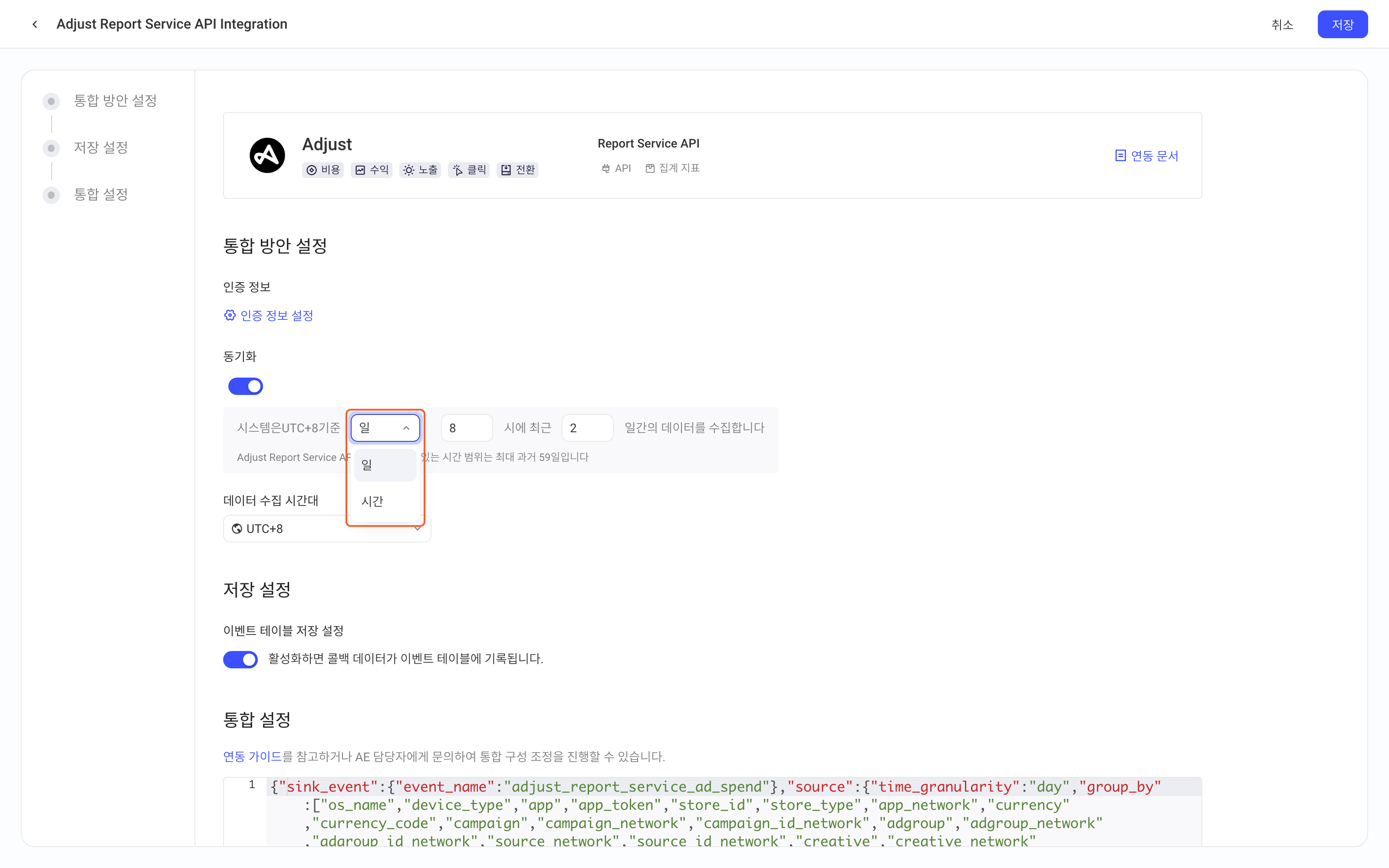The image size is (1389, 868).
Task: Click the days input field showing 2
Action: [x=587, y=428]
